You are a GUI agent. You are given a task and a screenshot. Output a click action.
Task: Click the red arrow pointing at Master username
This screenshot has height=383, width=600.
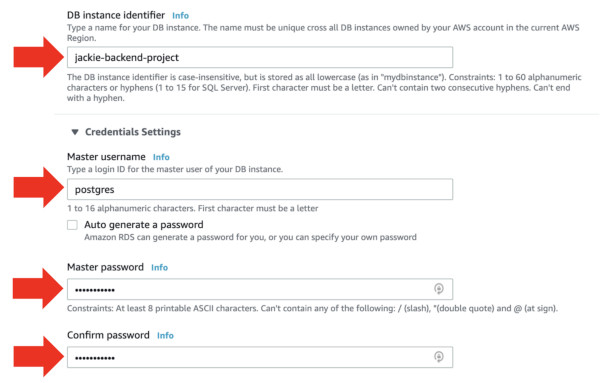[x=39, y=188]
